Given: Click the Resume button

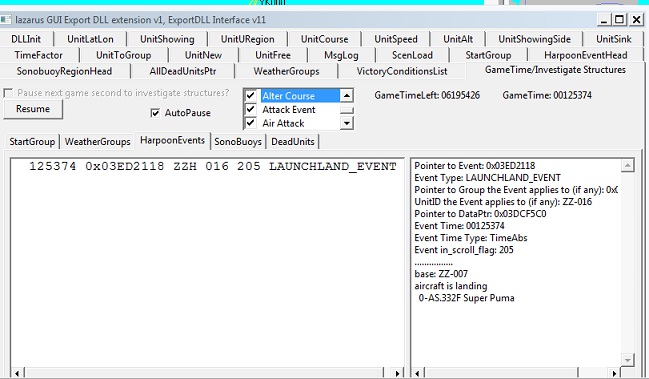Looking at the screenshot, I should coord(33,109).
